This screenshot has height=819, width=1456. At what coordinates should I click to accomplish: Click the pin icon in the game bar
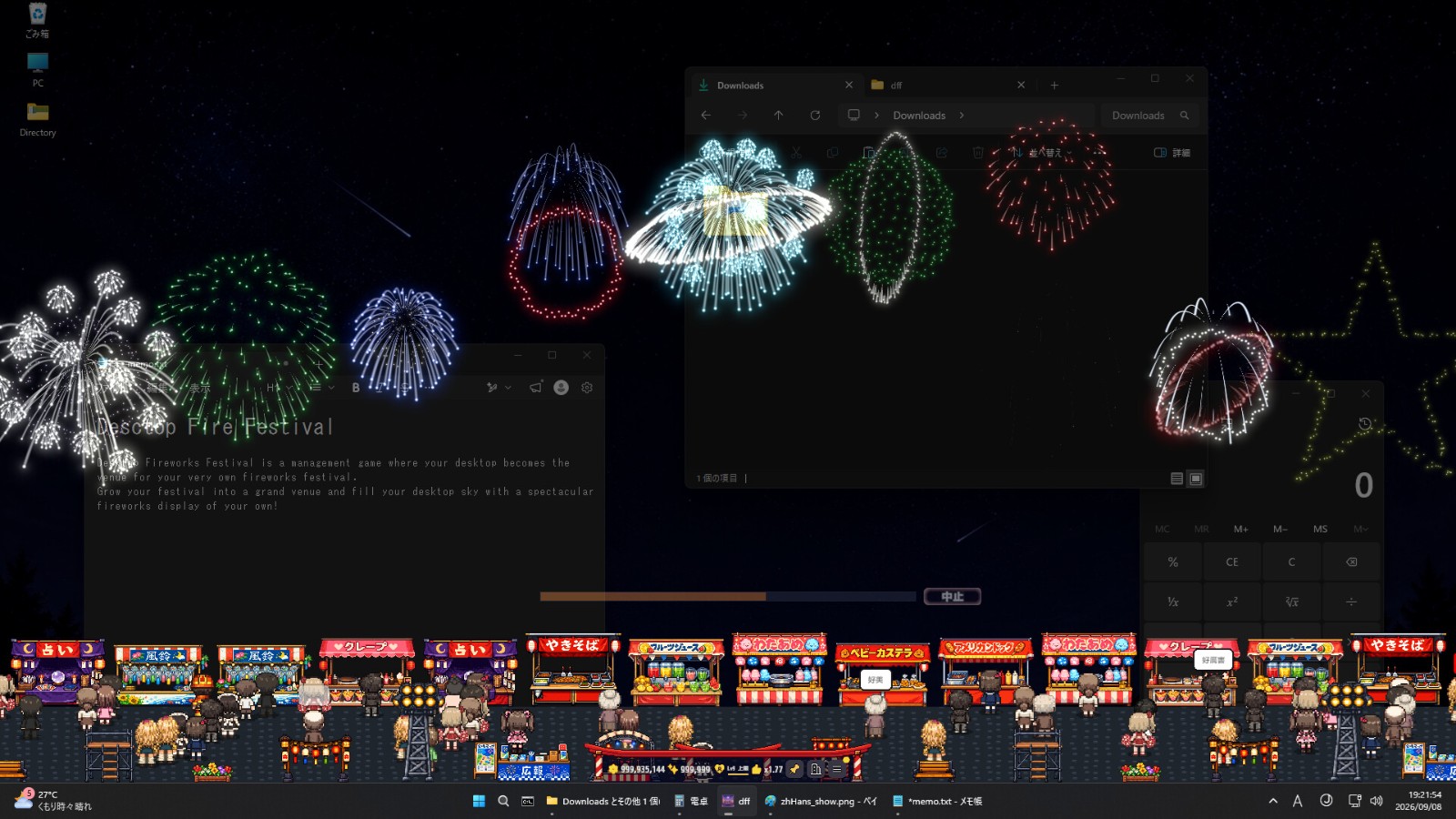[794, 769]
